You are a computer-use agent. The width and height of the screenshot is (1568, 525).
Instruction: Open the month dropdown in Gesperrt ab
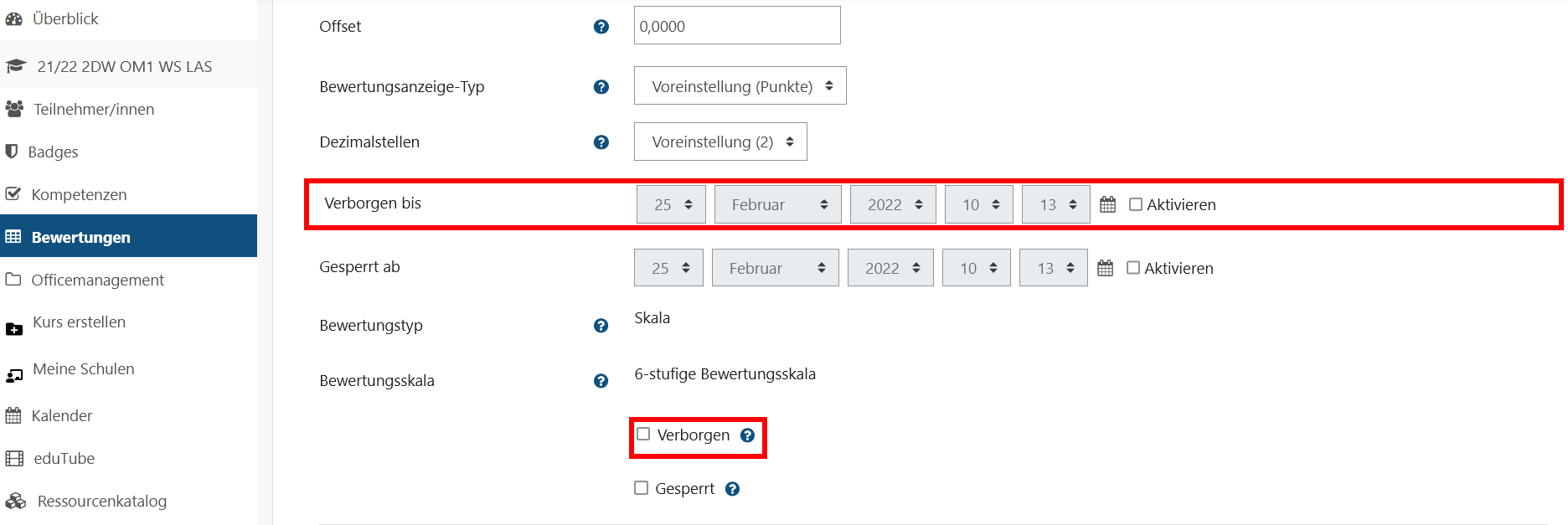pyautogui.click(x=775, y=268)
